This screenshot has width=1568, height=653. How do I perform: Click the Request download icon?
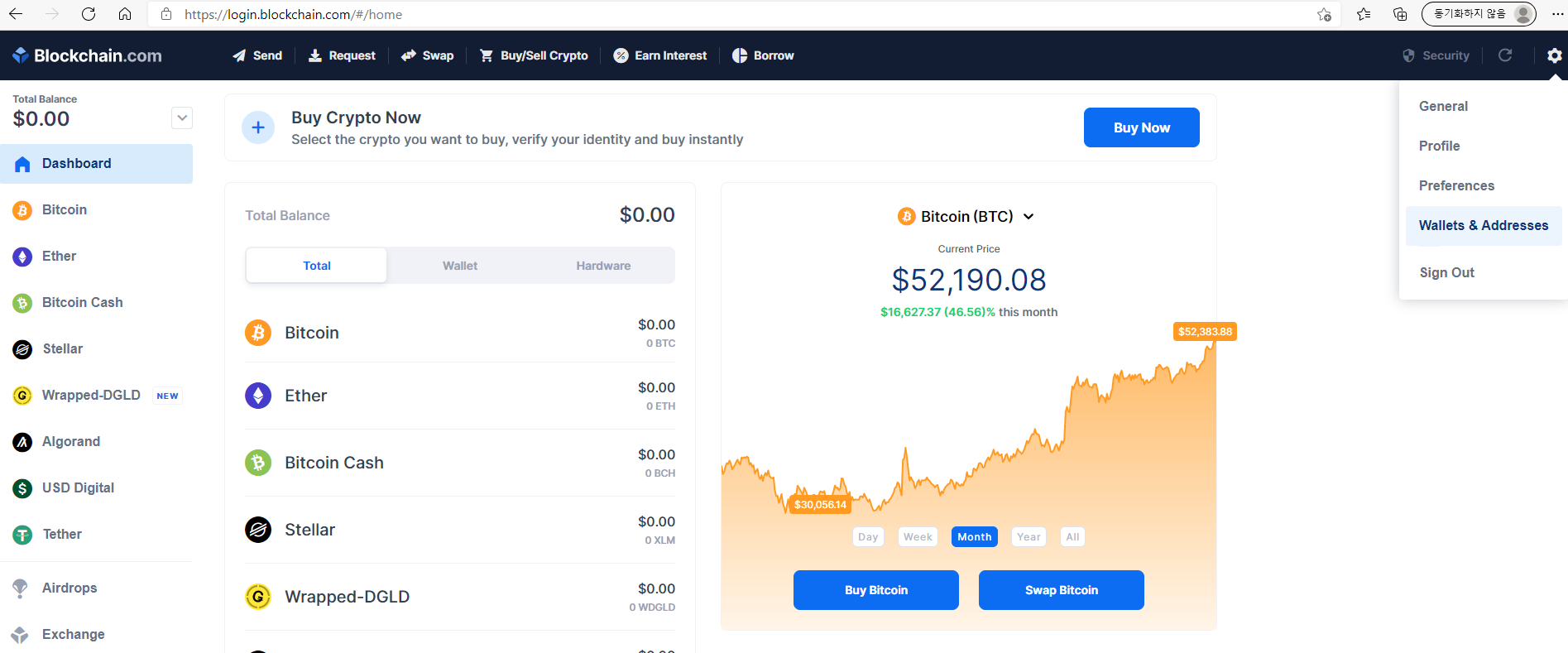point(315,55)
